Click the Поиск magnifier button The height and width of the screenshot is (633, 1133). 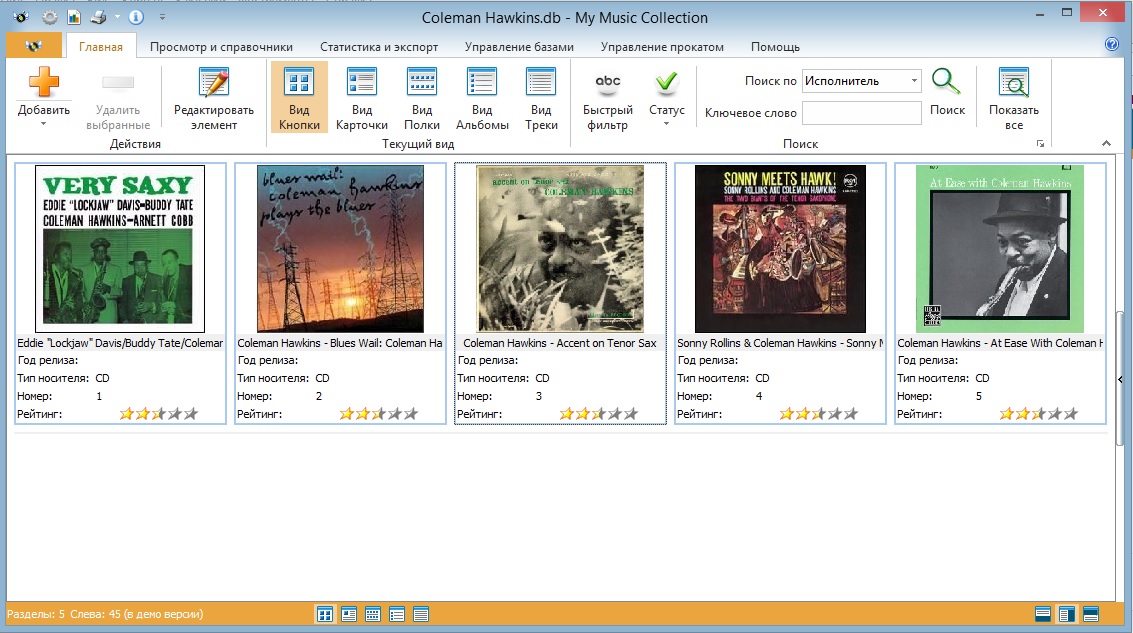(x=947, y=92)
